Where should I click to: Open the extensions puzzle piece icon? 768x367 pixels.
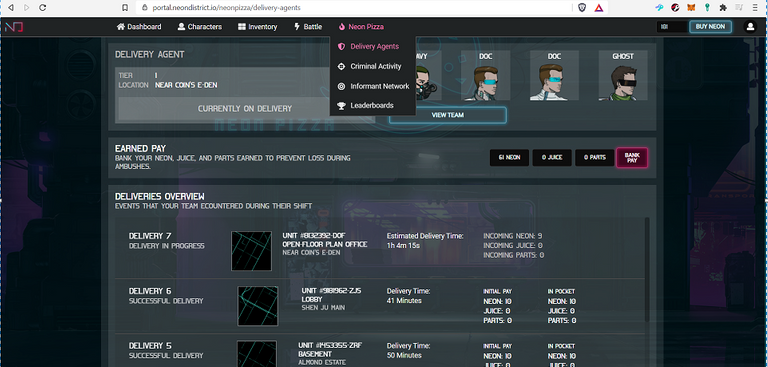723,8
